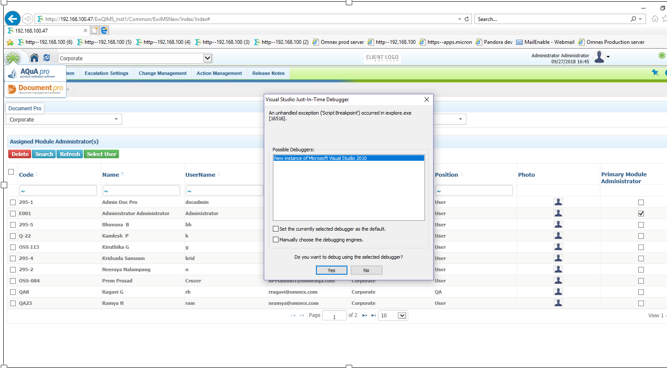Focus the Name column filter field
The image size is (667, 368).
click(x=141, y=191)
